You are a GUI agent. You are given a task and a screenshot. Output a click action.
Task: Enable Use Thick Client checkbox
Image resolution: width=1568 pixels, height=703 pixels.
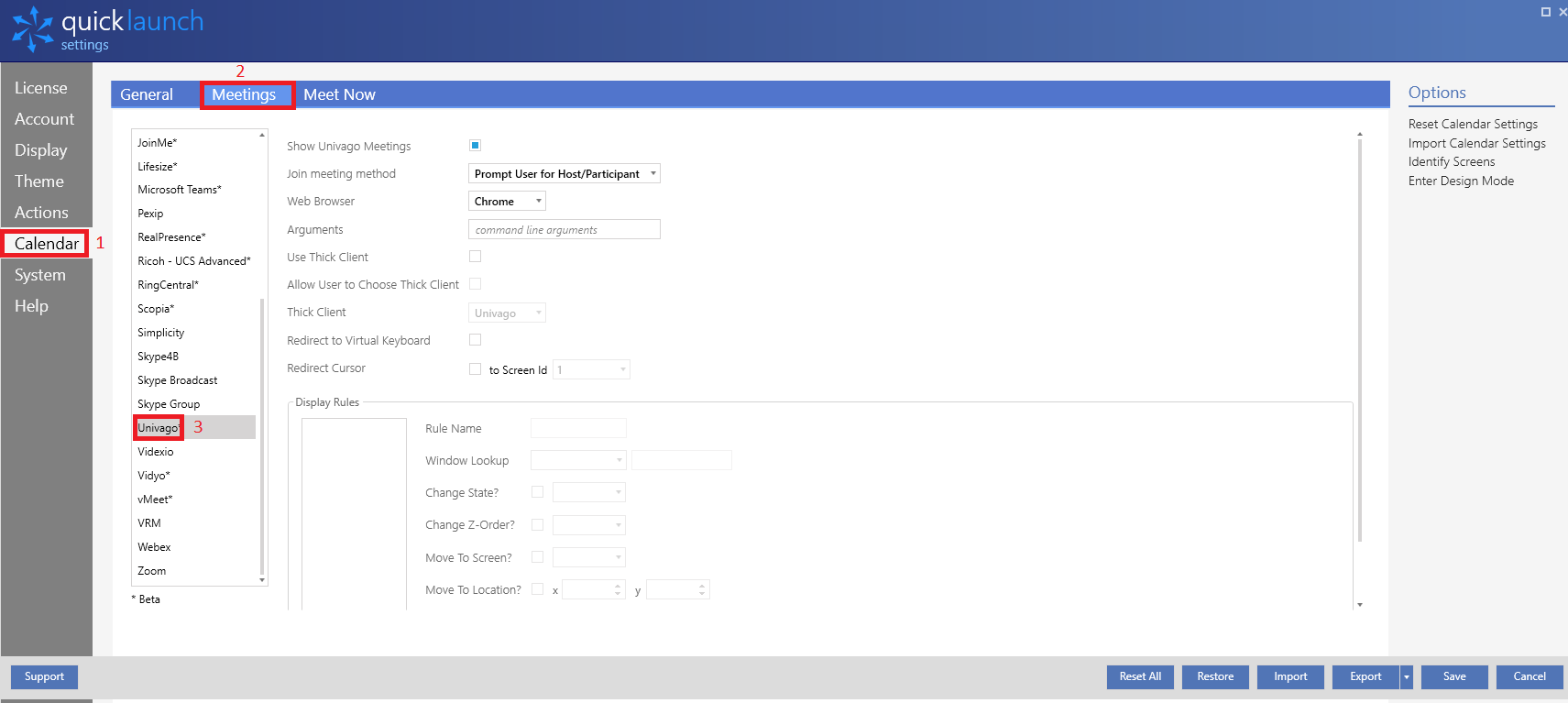475,257
